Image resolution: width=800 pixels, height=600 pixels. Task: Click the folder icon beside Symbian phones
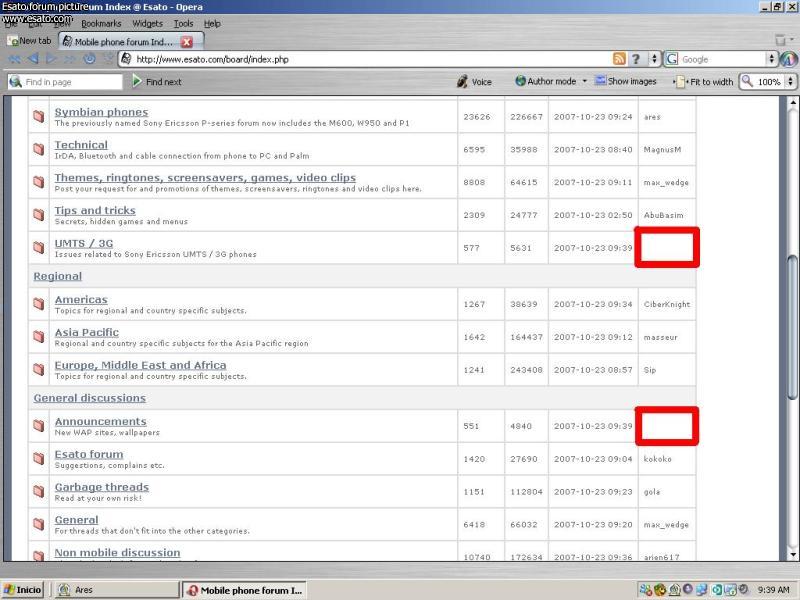(x=39, y=116)
